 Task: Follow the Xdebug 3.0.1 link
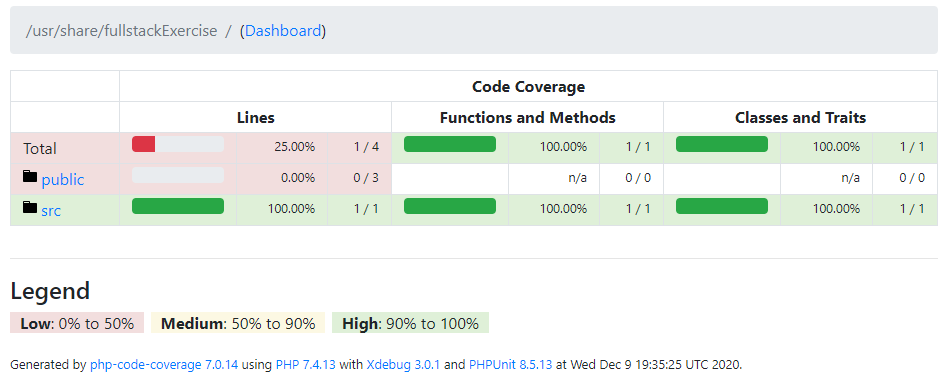[x=403, y=365]
